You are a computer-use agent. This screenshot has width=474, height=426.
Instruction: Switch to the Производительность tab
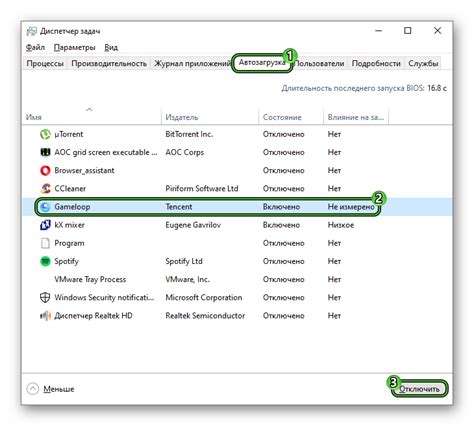click(x=109, y=63)
